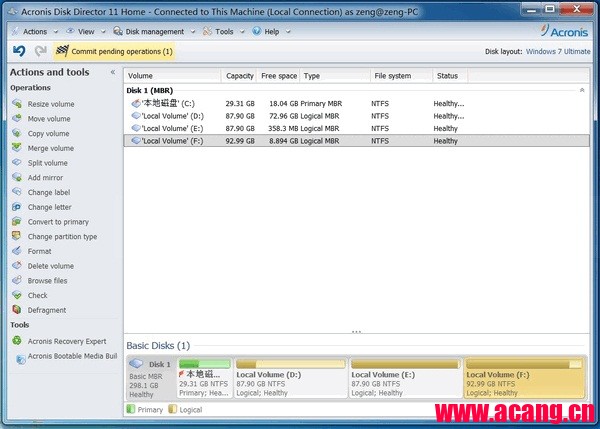
Task: Open the Help menu
Action: click(272, 31)
